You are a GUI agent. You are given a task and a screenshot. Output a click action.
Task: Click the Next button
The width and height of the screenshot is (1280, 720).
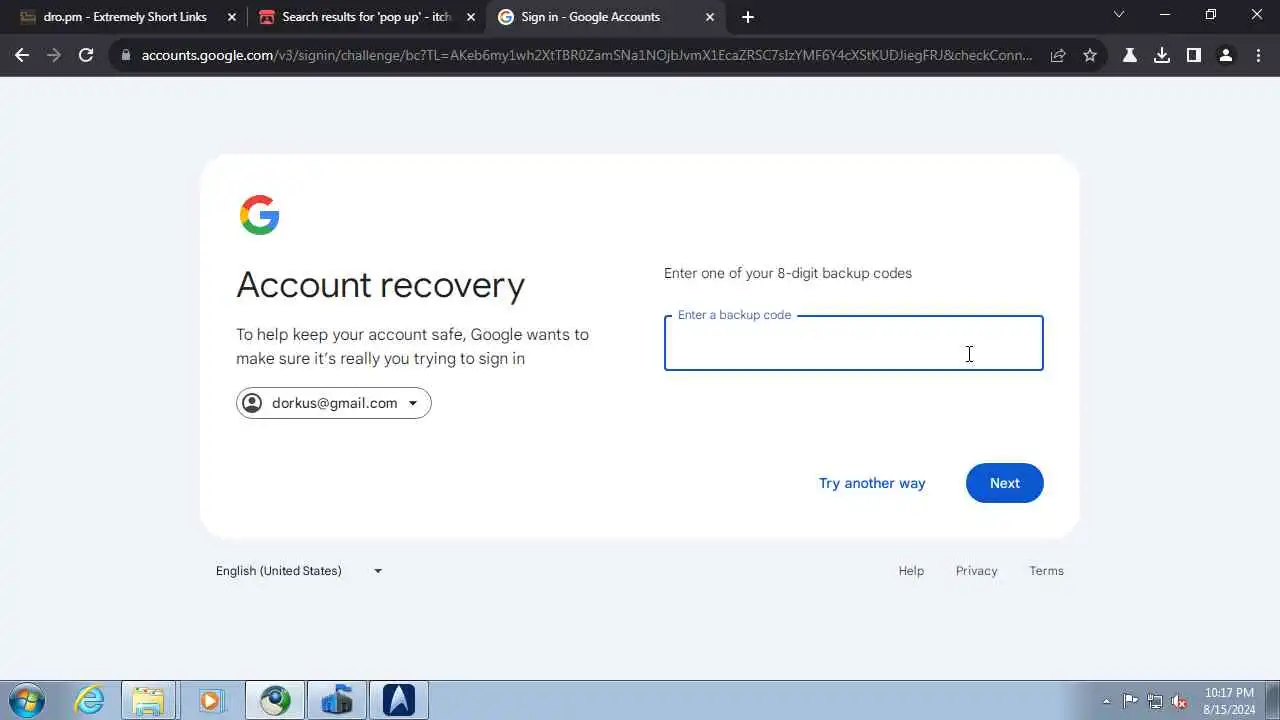1005,483
